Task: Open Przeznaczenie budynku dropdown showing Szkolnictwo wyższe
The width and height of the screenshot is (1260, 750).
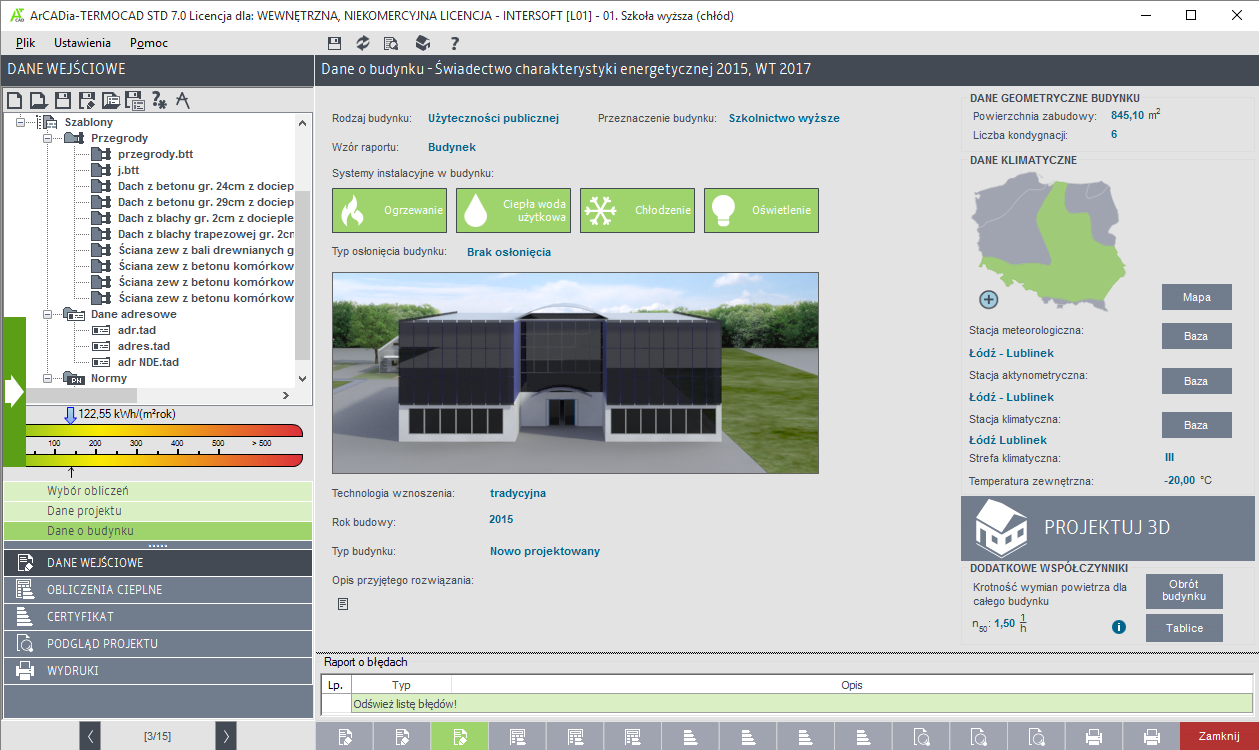Action: [784, 118]
